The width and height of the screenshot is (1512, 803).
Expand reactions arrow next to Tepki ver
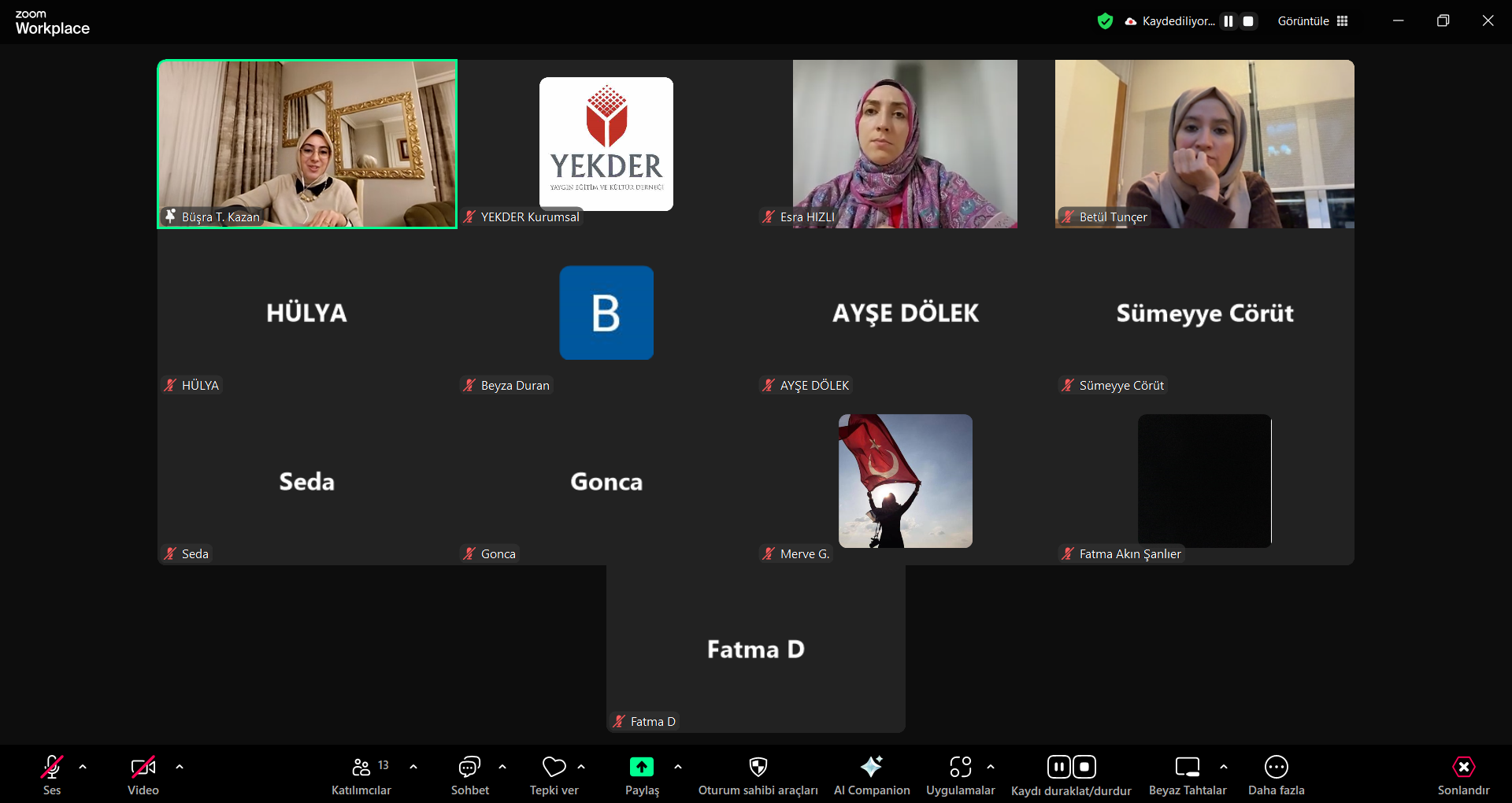point(581,767)
